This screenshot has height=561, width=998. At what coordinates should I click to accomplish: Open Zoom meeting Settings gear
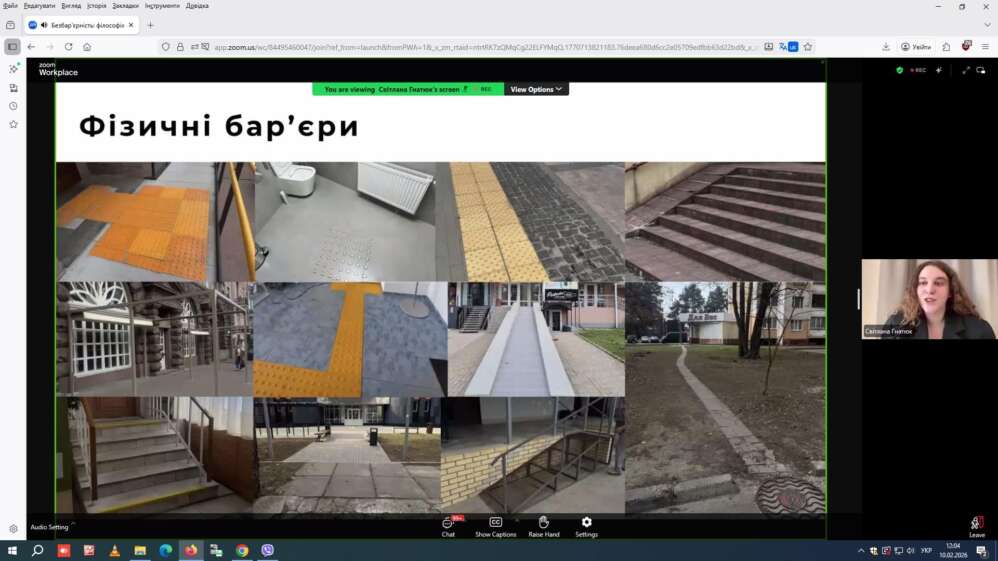click(586, 526)
